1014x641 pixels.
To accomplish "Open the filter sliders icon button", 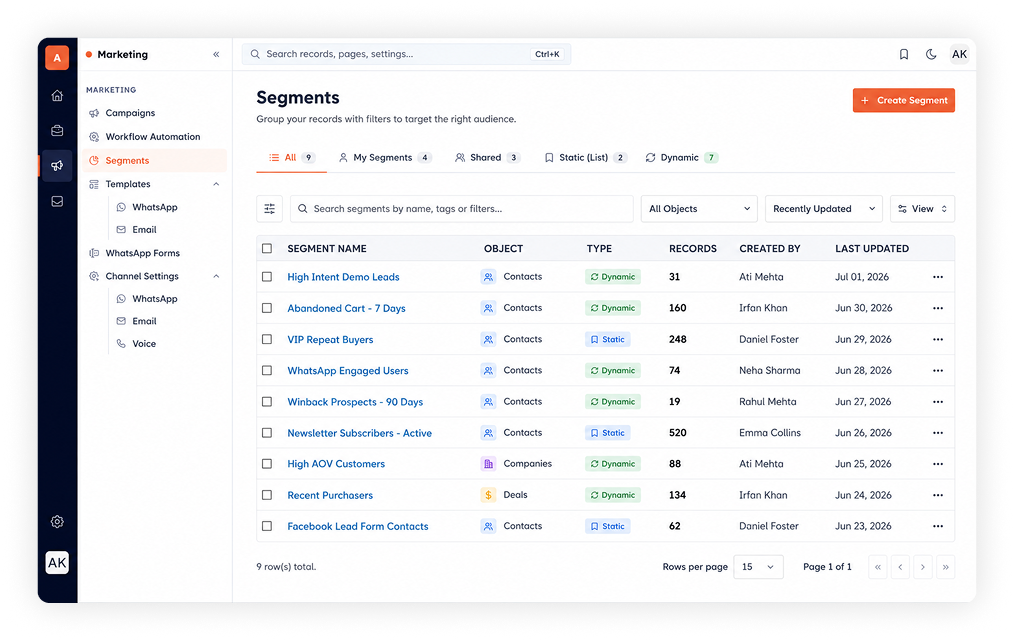I will pos(269,209).
